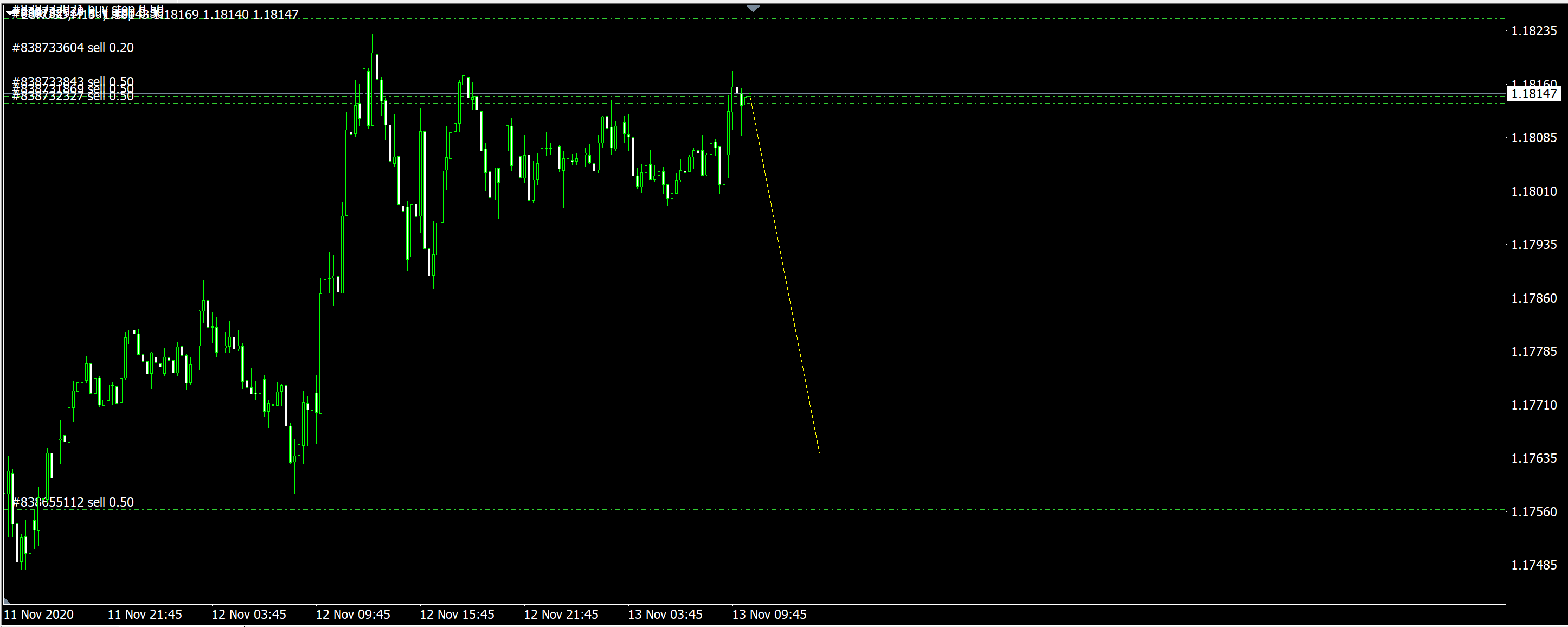
Task: Click the #838732327 sell 0.50 order label
Action: (73, 98)
